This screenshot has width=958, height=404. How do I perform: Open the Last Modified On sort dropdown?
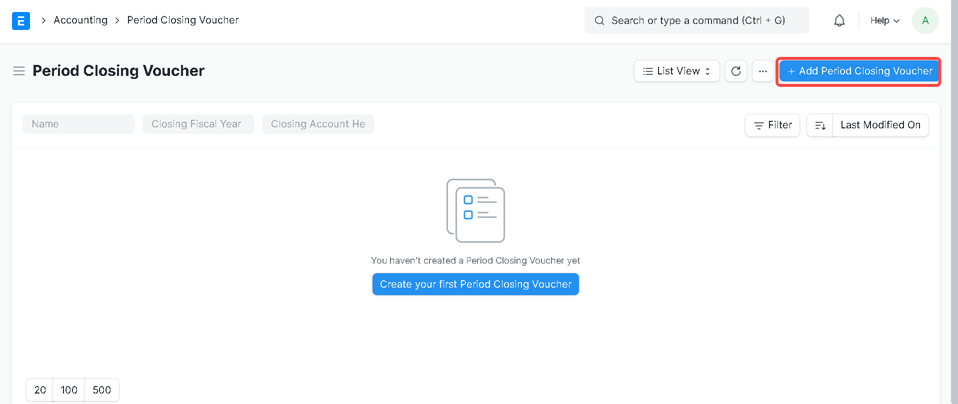click(x=880, y=125)
